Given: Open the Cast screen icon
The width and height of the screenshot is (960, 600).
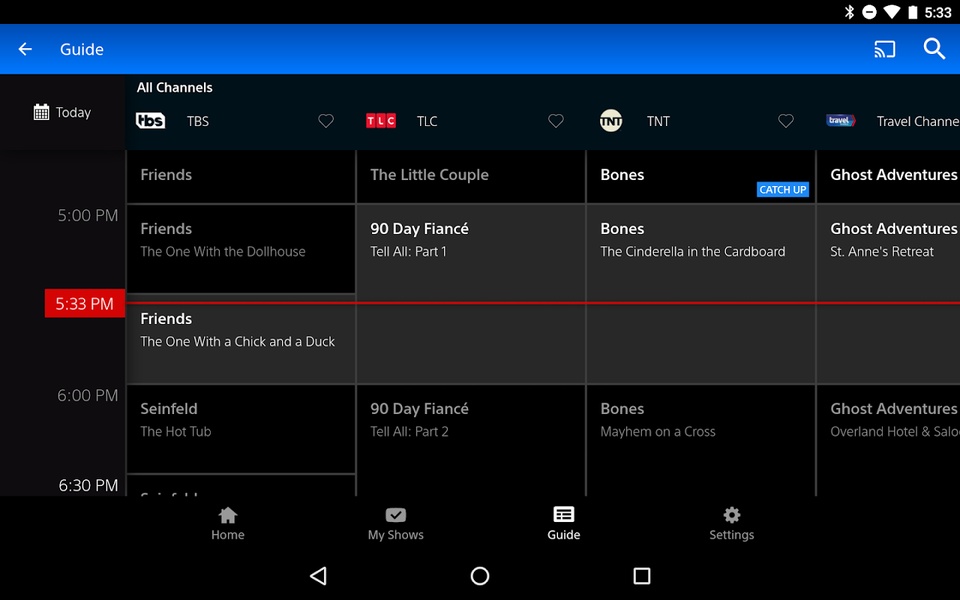Looking at the screenshot, I should coord(884,49).
